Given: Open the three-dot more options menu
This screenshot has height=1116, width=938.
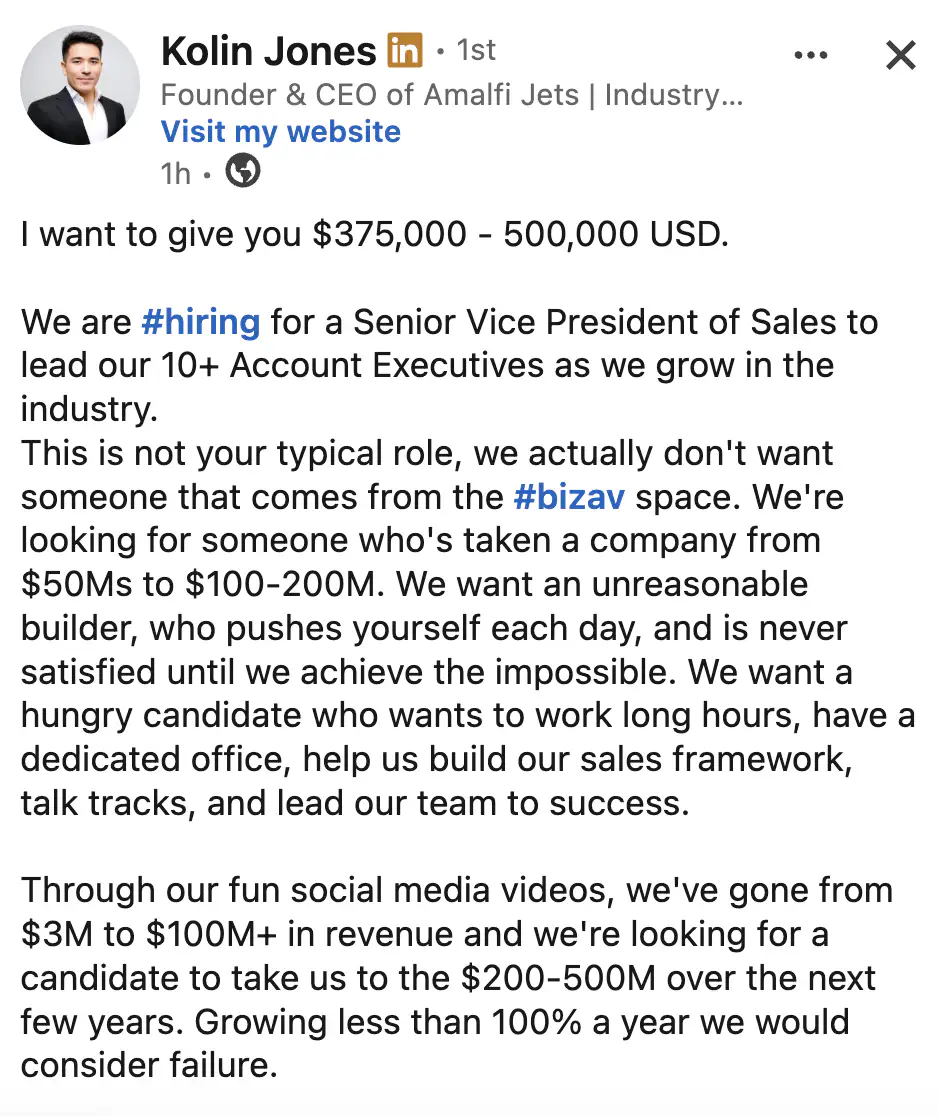Looking at the screenshot, I should click(x=810, y=56).
